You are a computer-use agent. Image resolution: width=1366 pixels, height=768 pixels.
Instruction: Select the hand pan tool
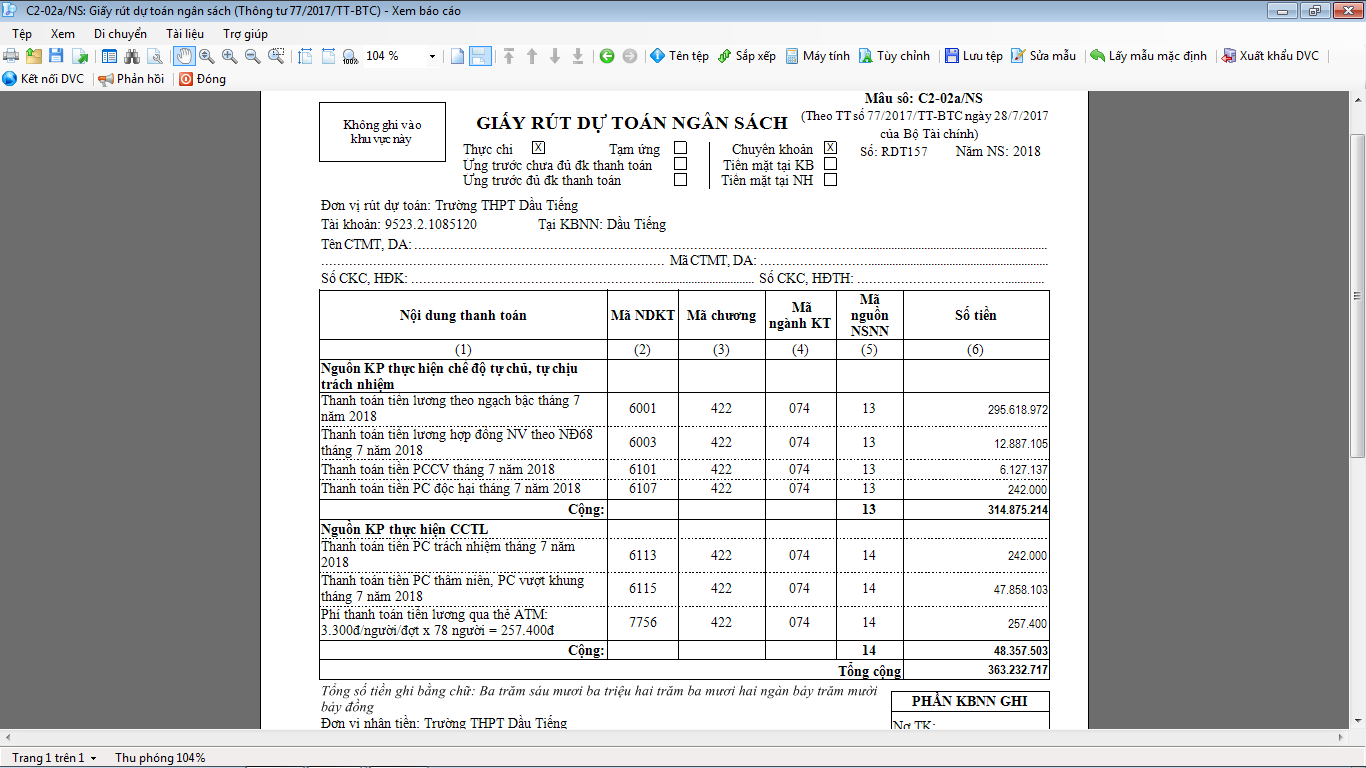[x=184, y=56]
